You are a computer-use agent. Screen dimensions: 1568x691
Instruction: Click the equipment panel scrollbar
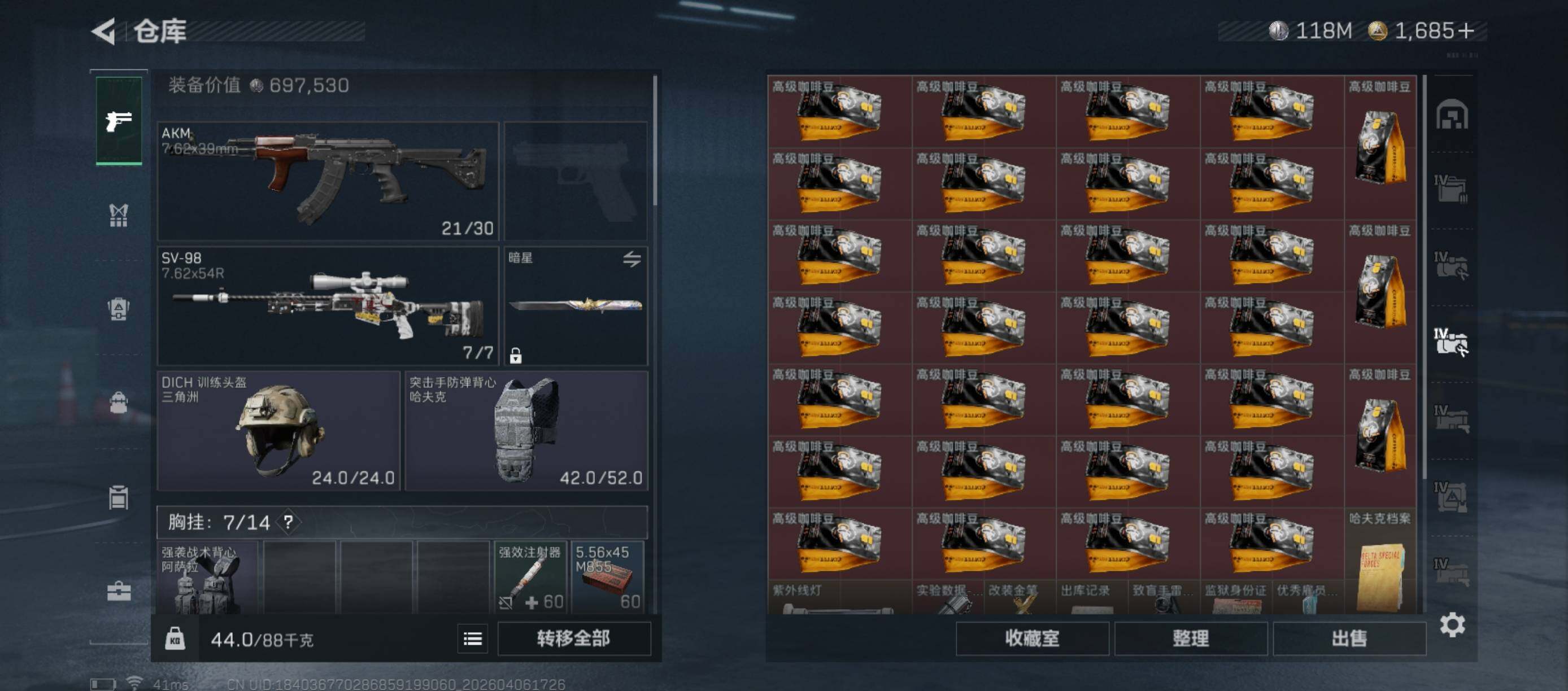[x=655, y=141]
